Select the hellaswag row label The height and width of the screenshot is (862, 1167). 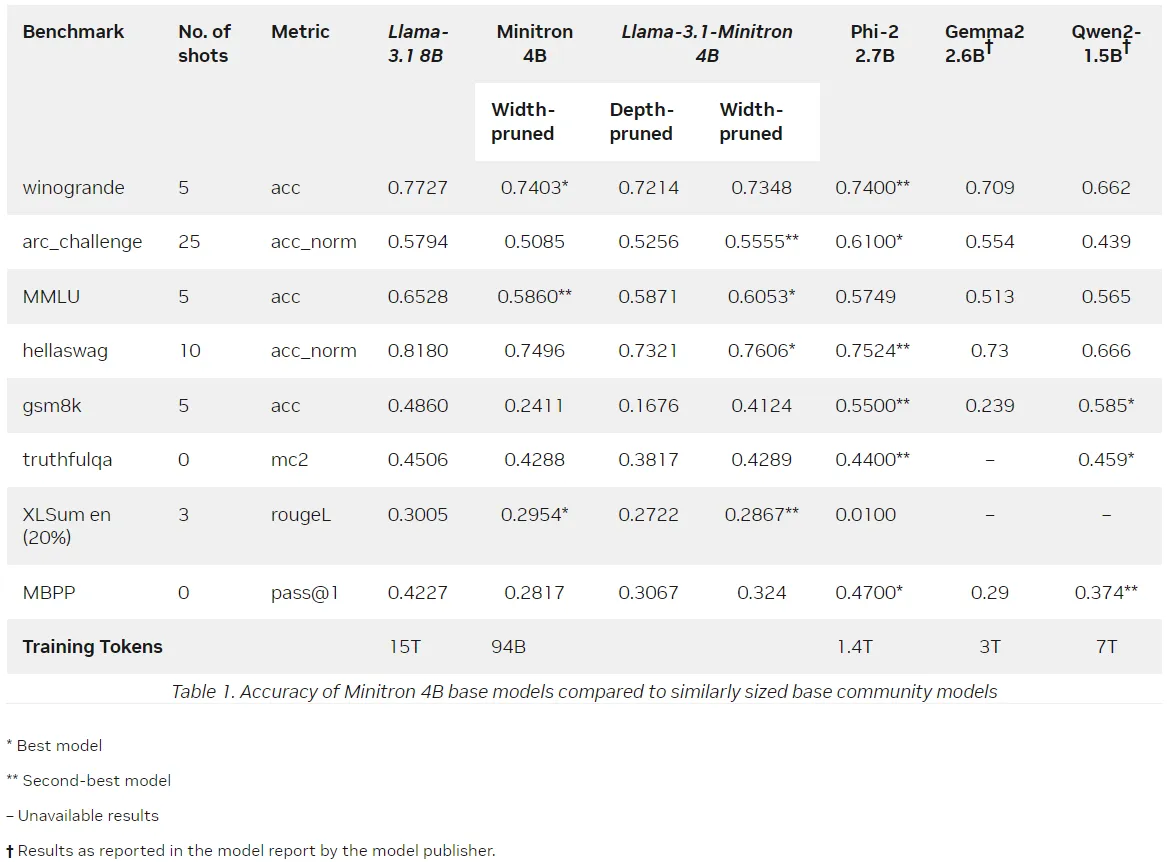tap(65, 351)
